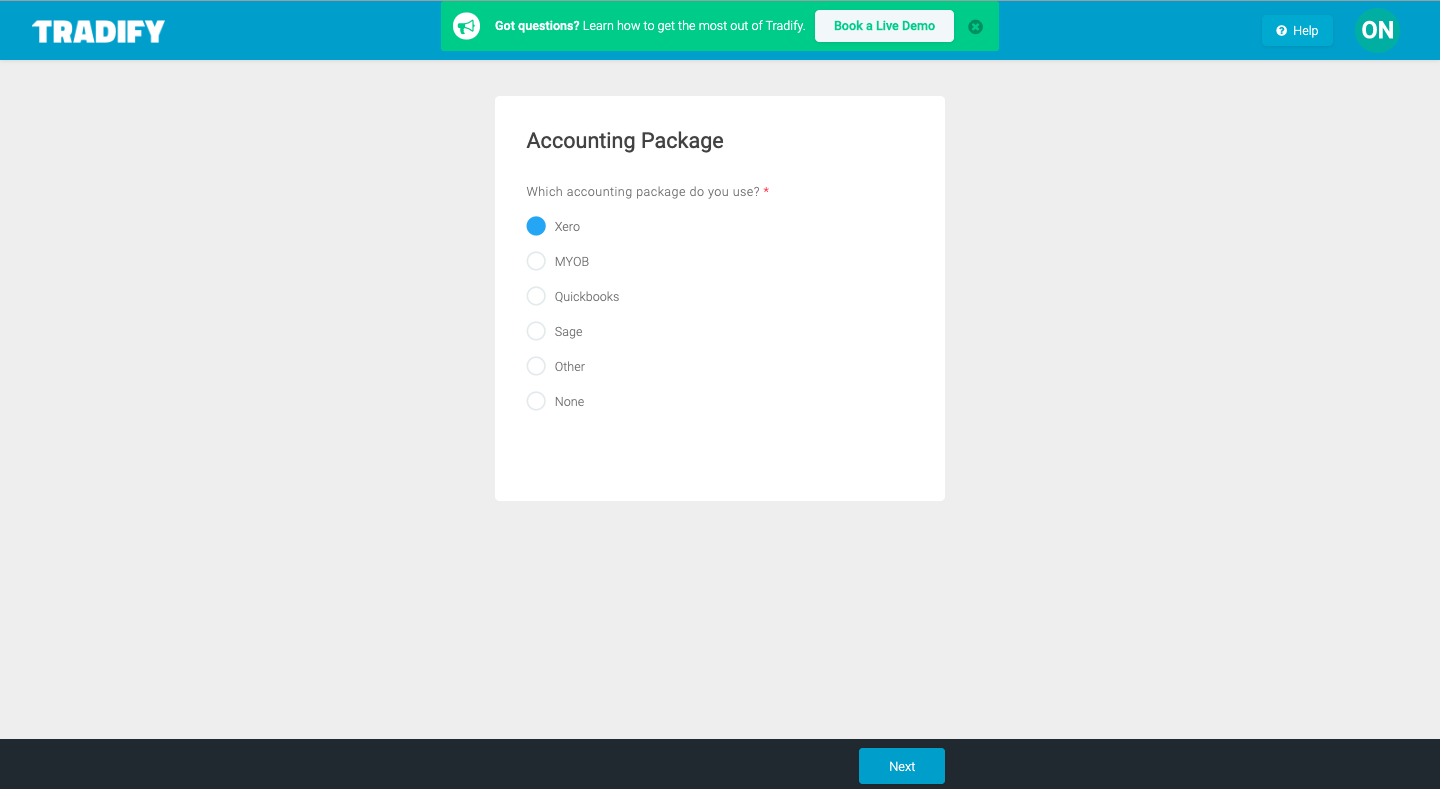Viewport: 1440px width, 789px height.
Task: Open the ON user avatar menu
Action: (1377, 30)
